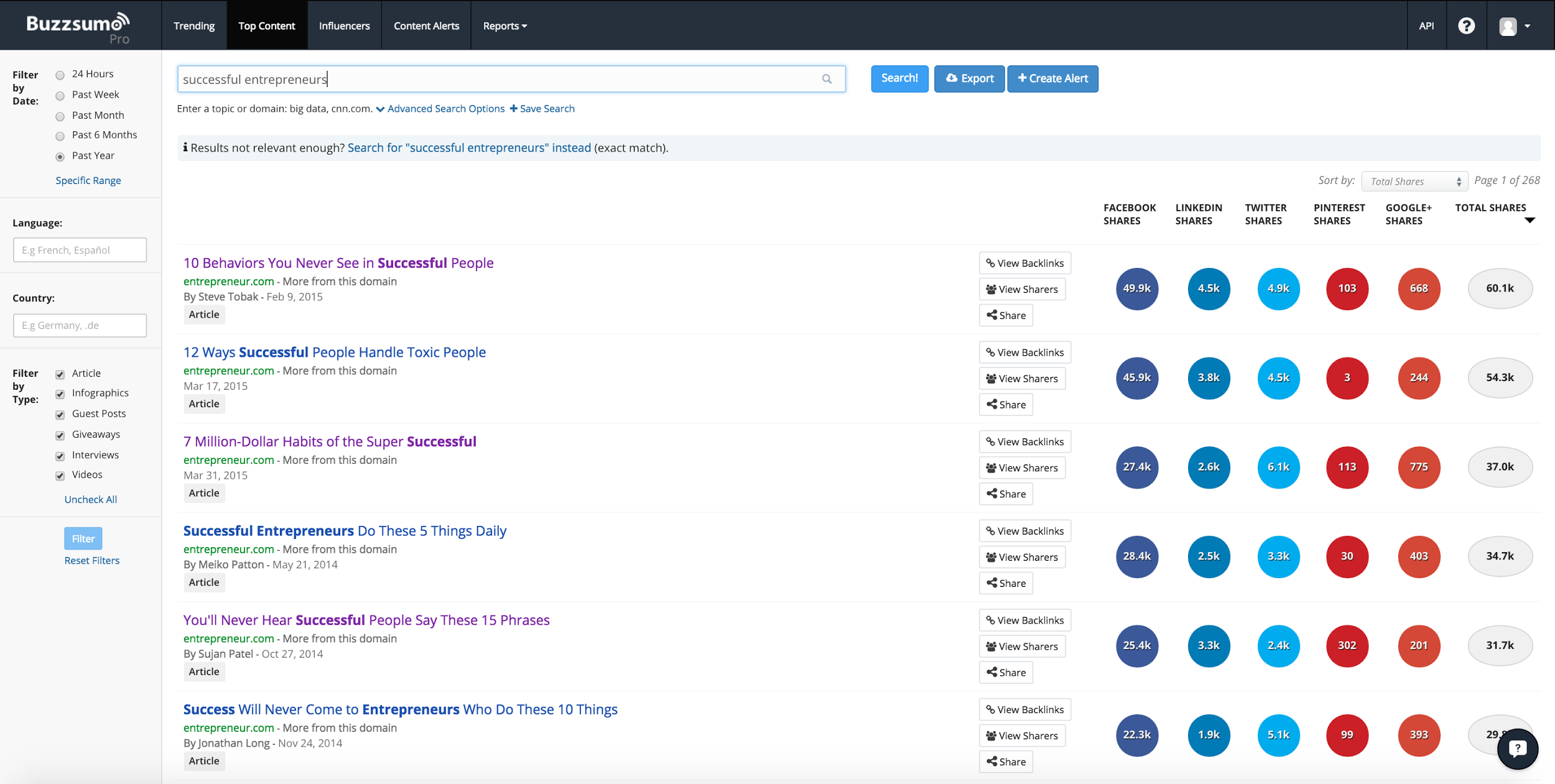
Task: Click the Save Search link
Action: click(542, 109)
